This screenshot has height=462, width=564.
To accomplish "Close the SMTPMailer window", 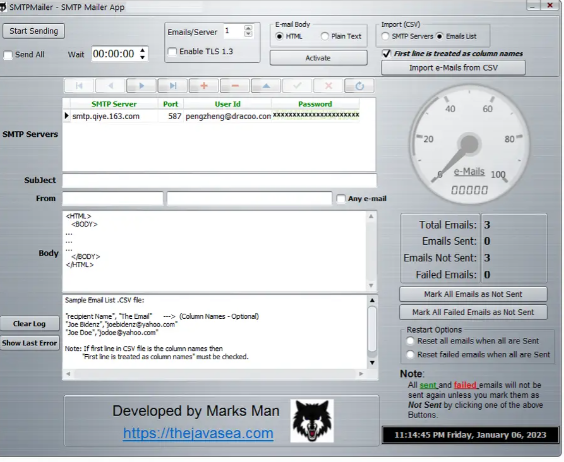I will click(x=550, y=5).
